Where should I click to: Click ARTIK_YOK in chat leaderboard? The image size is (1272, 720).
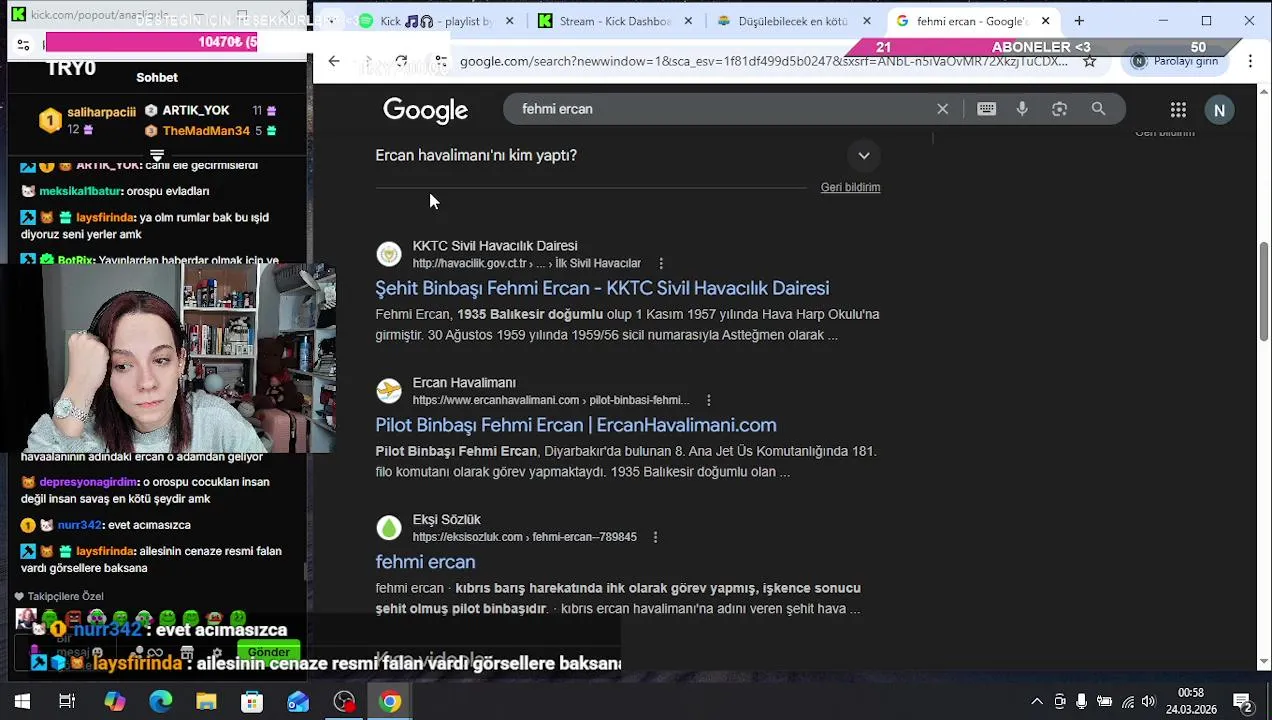(196, 110)
